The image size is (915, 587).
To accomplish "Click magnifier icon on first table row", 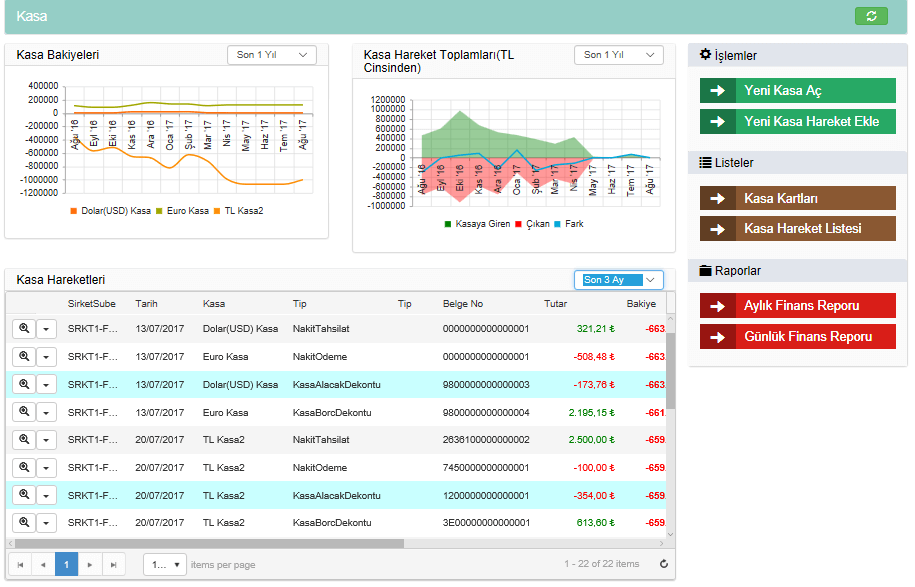I will pyautogui.click(x=22, y=328).
